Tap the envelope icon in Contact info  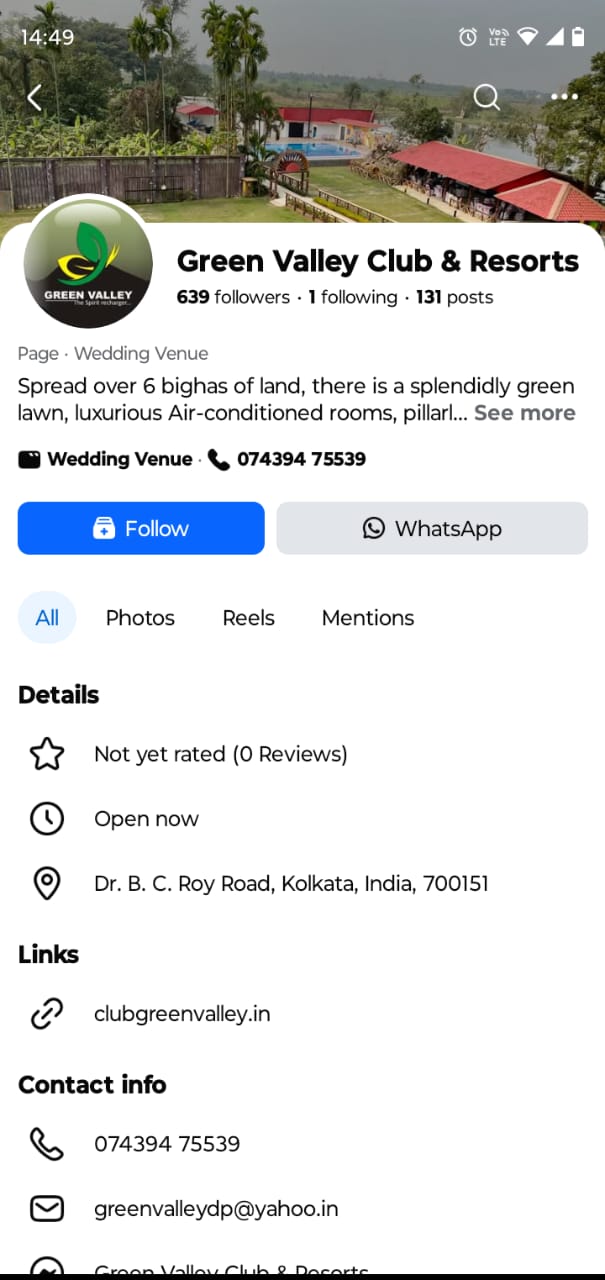(x=46, y=1208)
